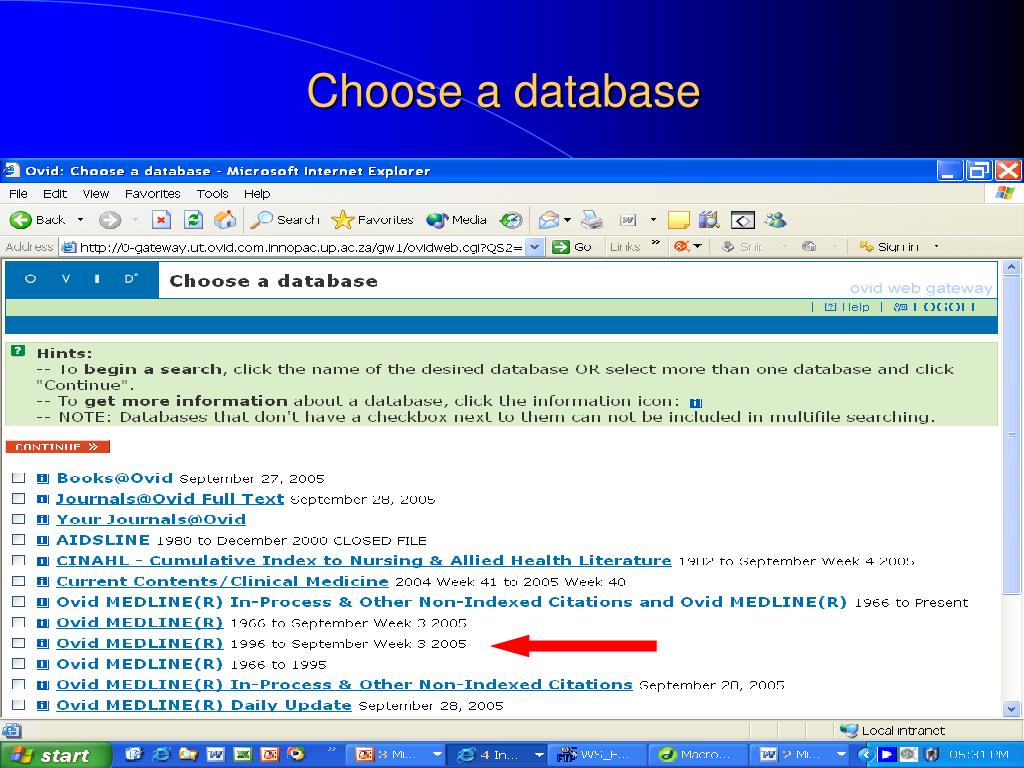1024x768 pixels.
Task: Open info icon for Books@Ovid
Action: coord(42,479)
